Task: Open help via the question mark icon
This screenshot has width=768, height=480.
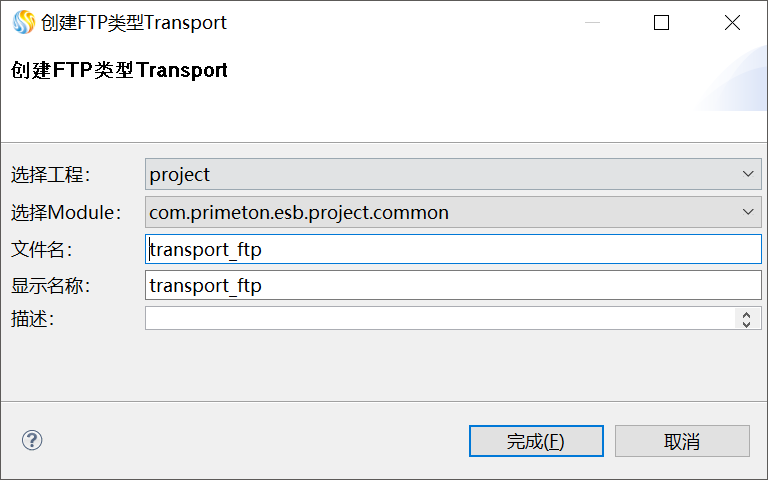Action: (x=32, y=440)
